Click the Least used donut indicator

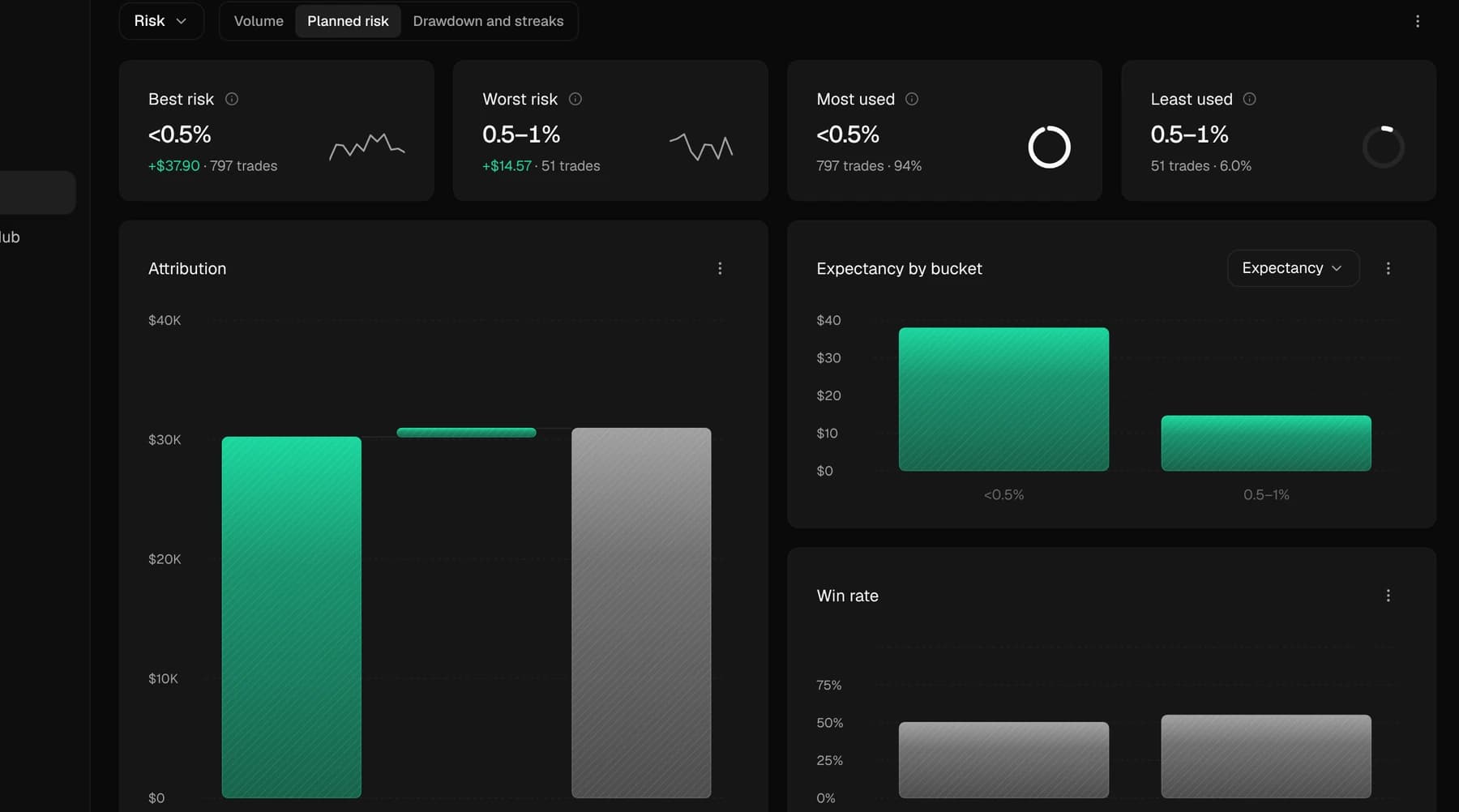[1383, 147]
